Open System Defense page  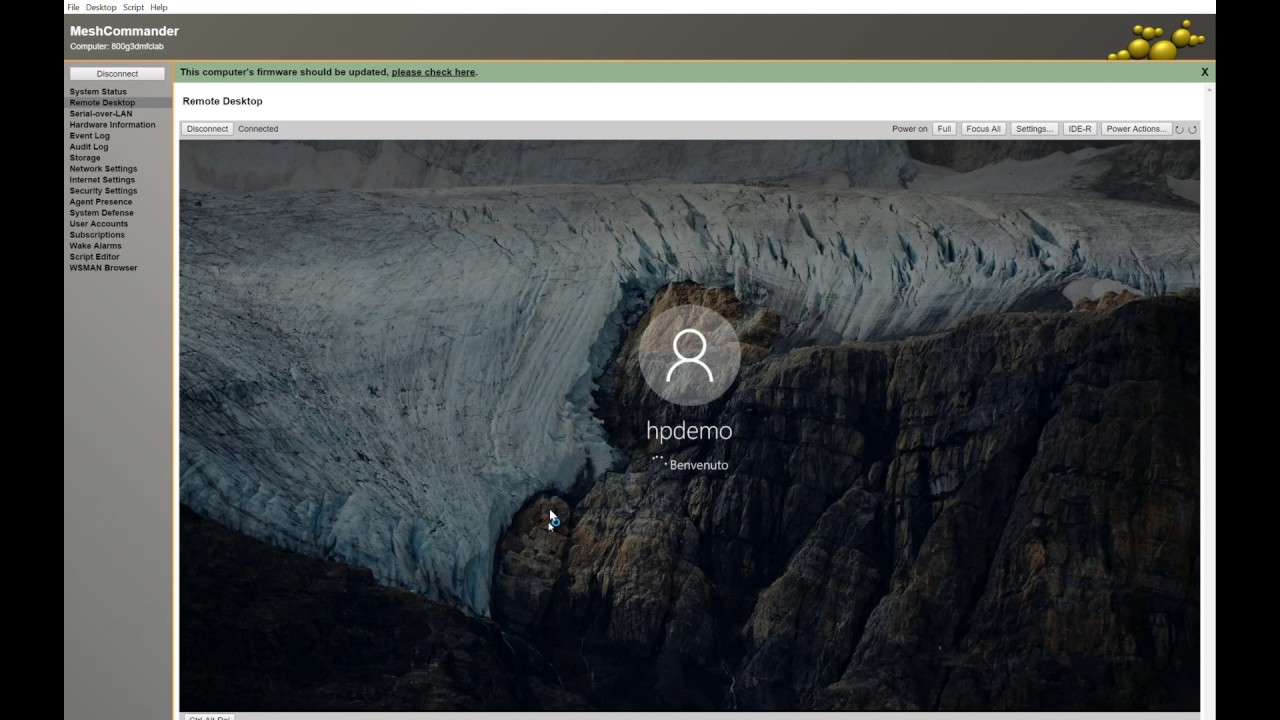(x=101, y=213)
